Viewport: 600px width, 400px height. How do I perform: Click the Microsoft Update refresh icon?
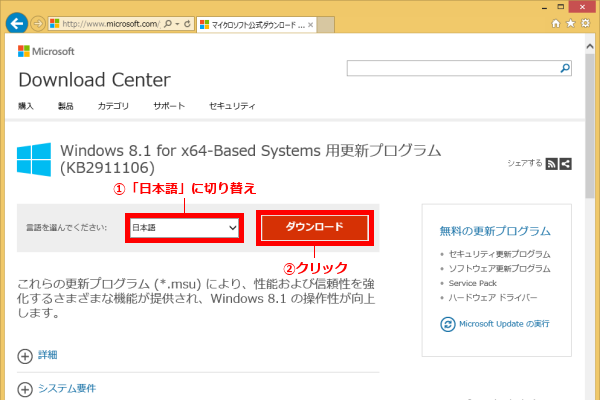click(449, 323)
